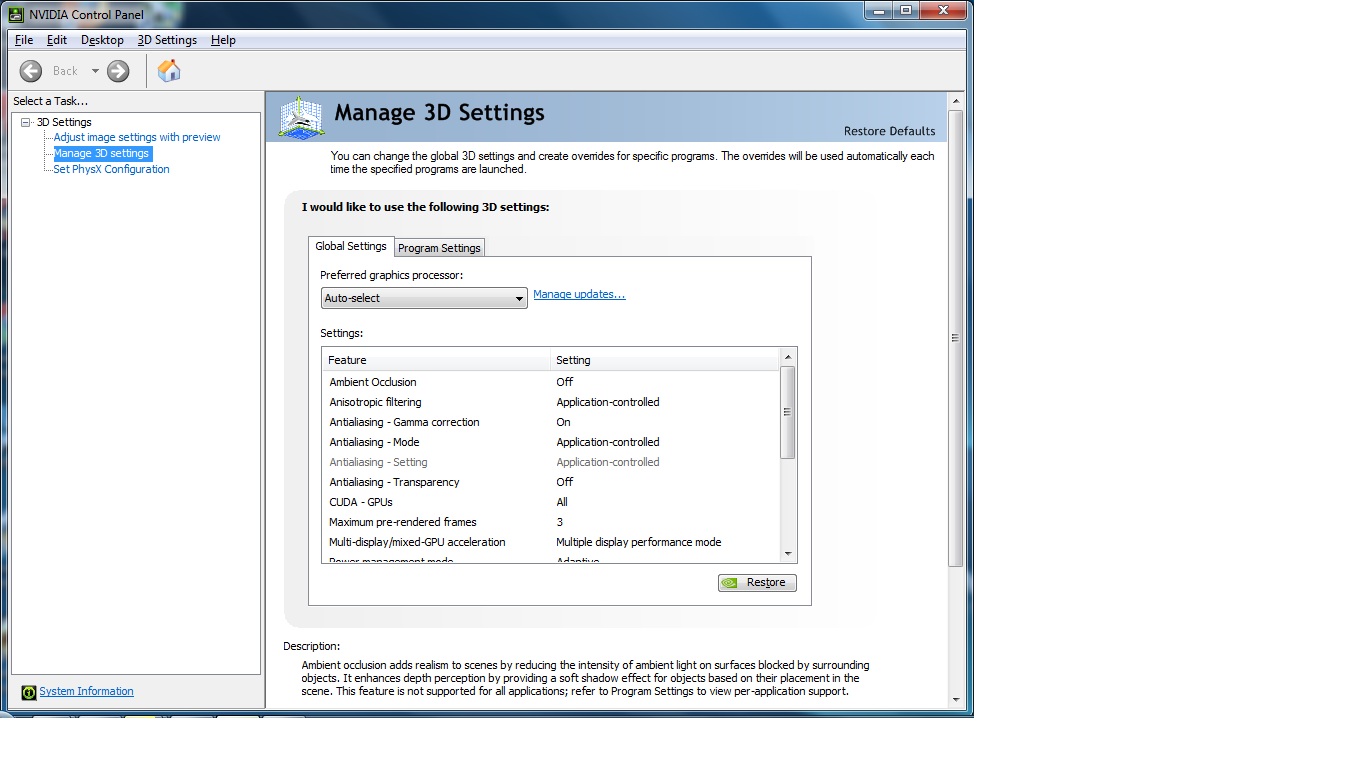Click the Manage 3D Settings header icon
Image resolution: width=1366 pixels, height=768 pixels.
click(301, 118)
